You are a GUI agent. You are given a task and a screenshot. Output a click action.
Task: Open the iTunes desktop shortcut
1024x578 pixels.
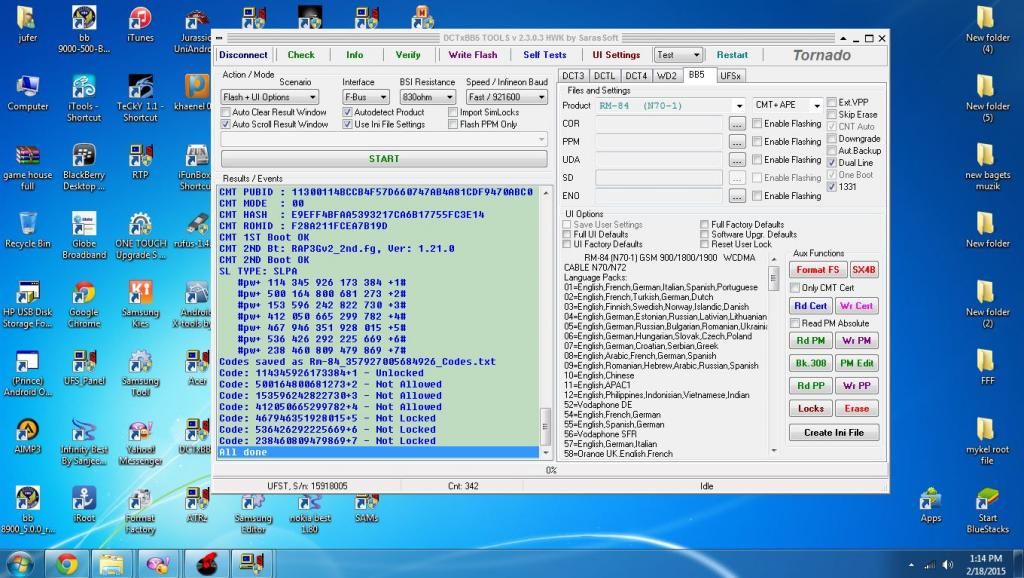140,20
